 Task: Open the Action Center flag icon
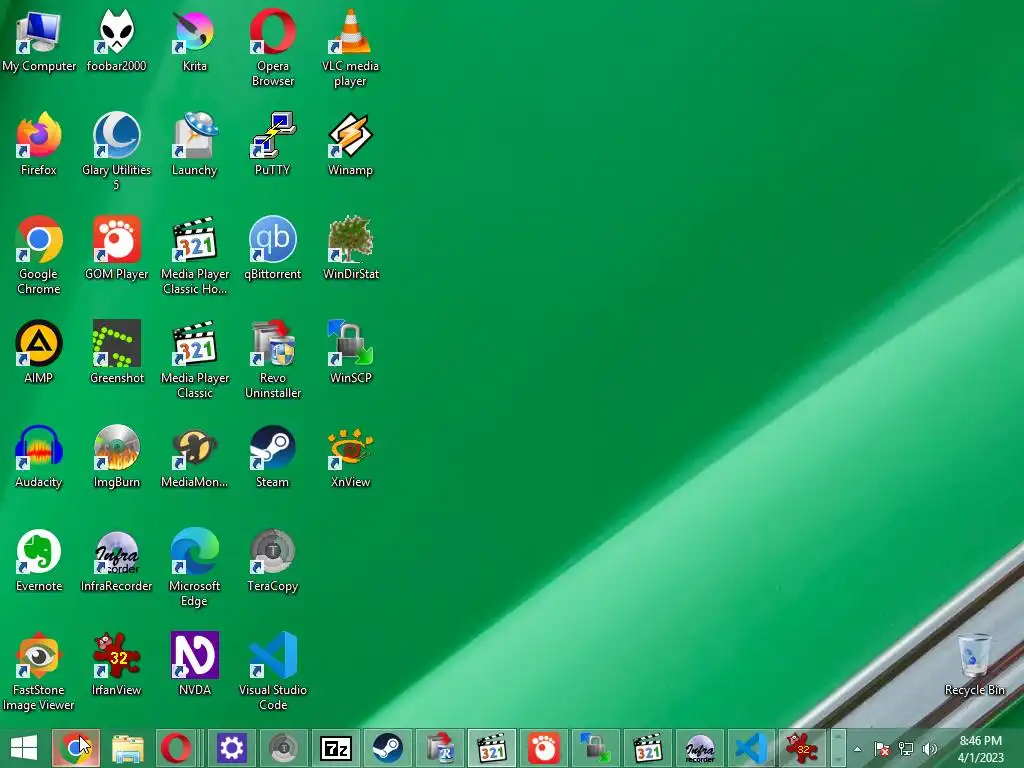(882, 749)
